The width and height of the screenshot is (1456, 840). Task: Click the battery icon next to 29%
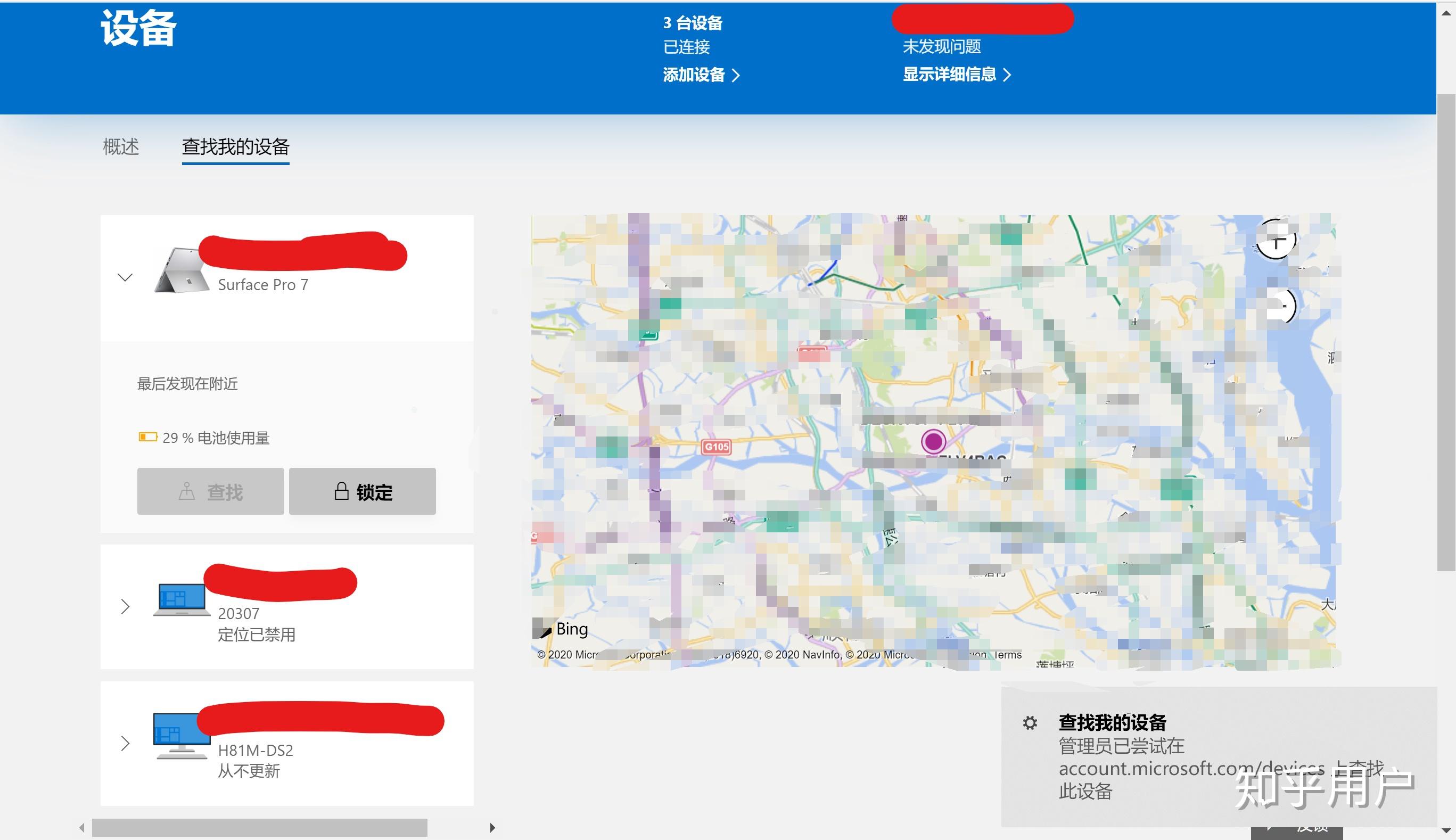point(148,438)
